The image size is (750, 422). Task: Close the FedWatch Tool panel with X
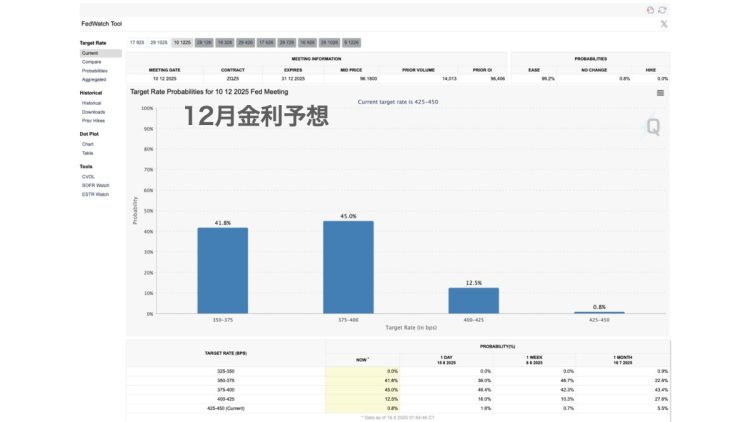click(664, 24)
